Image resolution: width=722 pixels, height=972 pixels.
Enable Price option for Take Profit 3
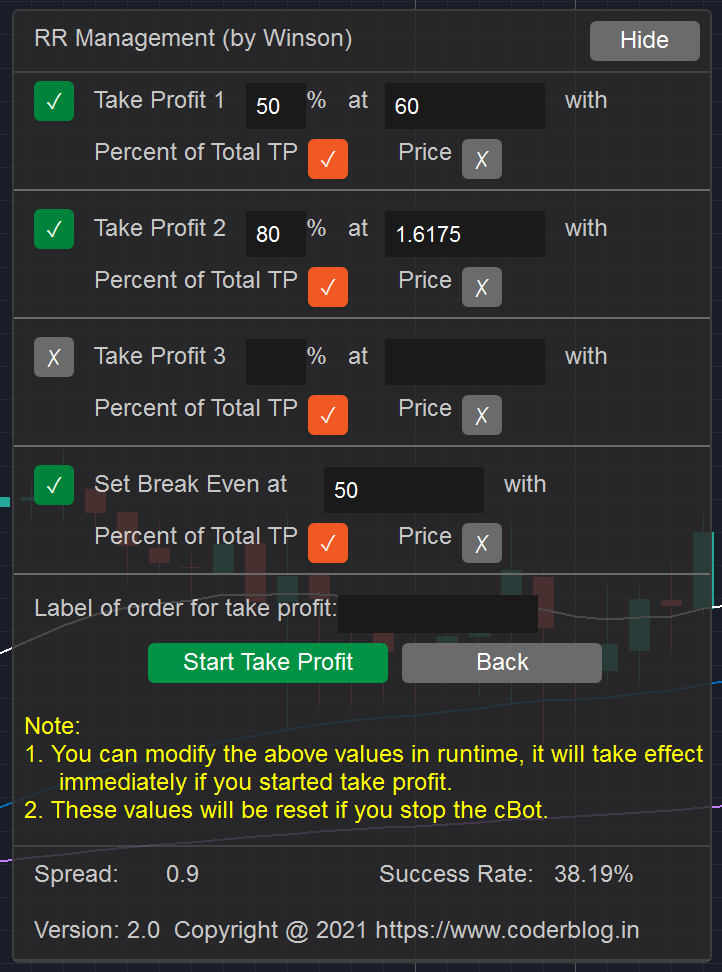482,415
